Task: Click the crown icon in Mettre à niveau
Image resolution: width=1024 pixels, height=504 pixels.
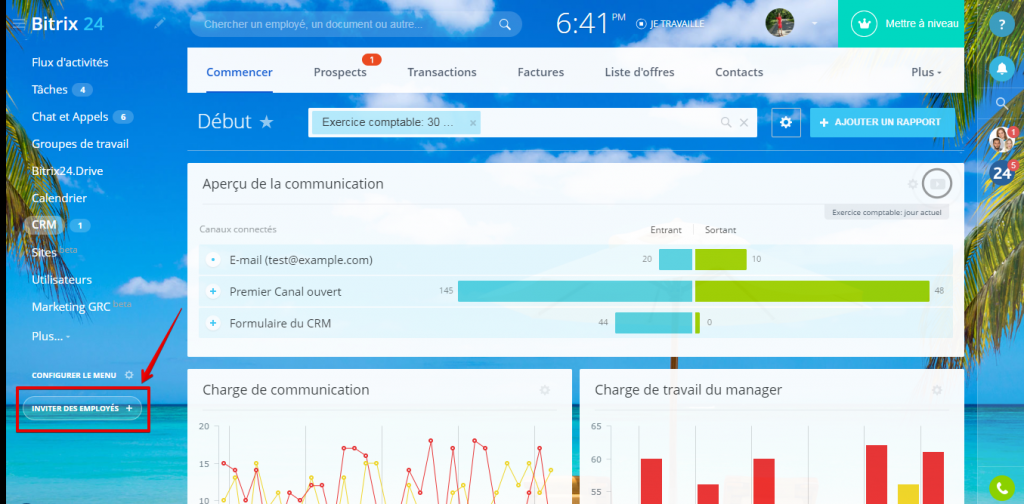Action: coord(863,24)
